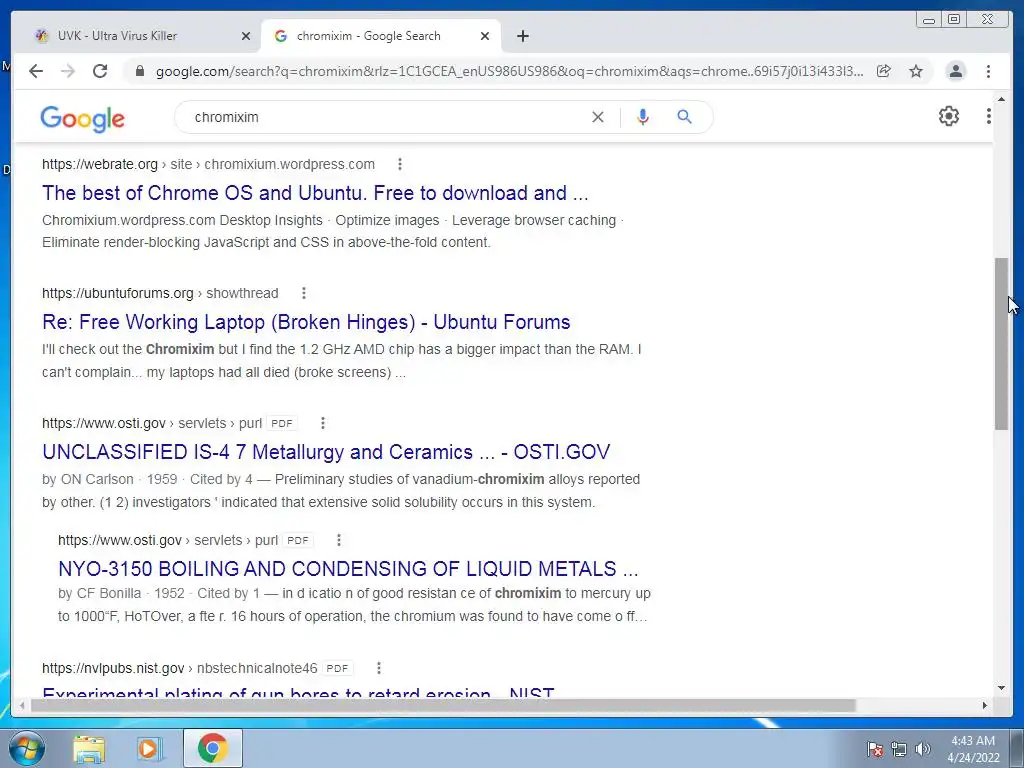Viewport: 1024px width, 768px height.
Task: Click the scroll-up arrow of the page scrollbar
Action: (1002, 100)
